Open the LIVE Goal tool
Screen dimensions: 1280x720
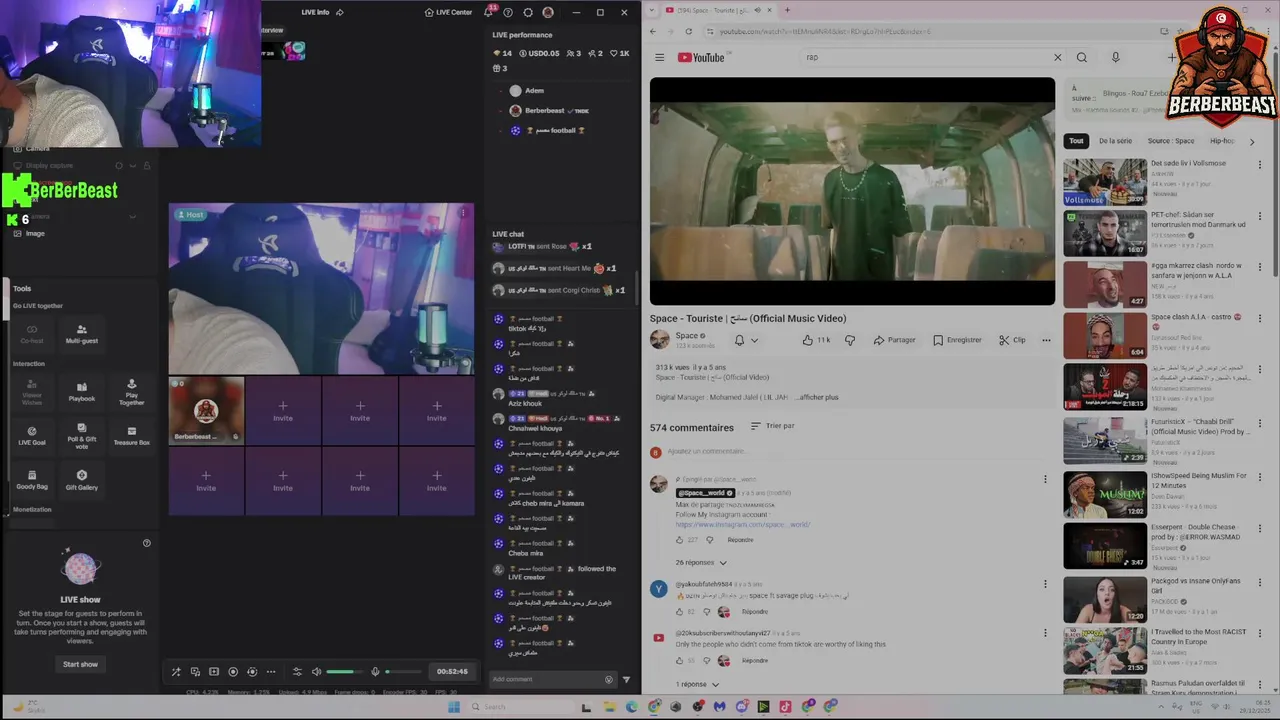32,436
